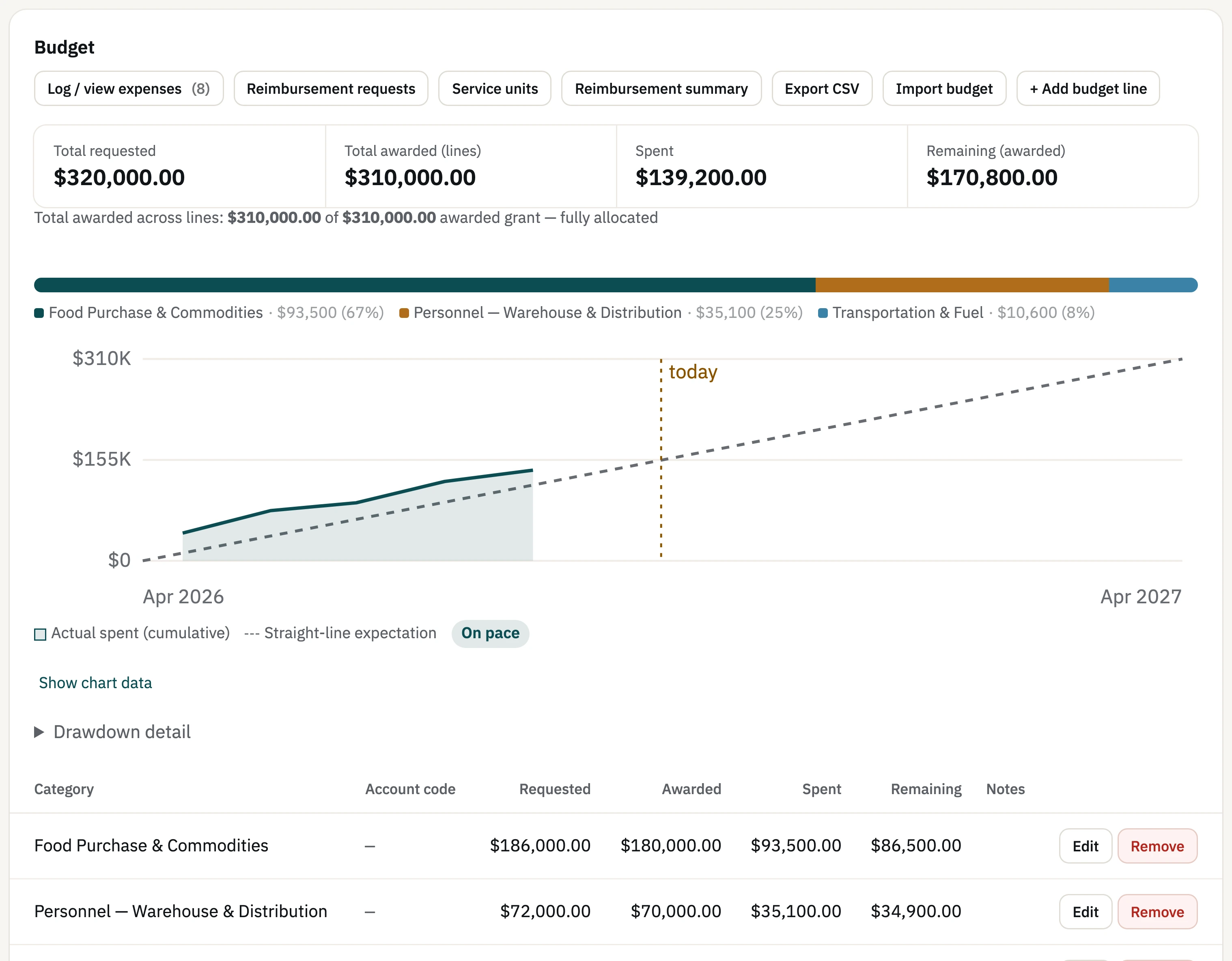Click the Account code column header
The height and width of the screenshot is (961, 1232).
click(410, 789)
